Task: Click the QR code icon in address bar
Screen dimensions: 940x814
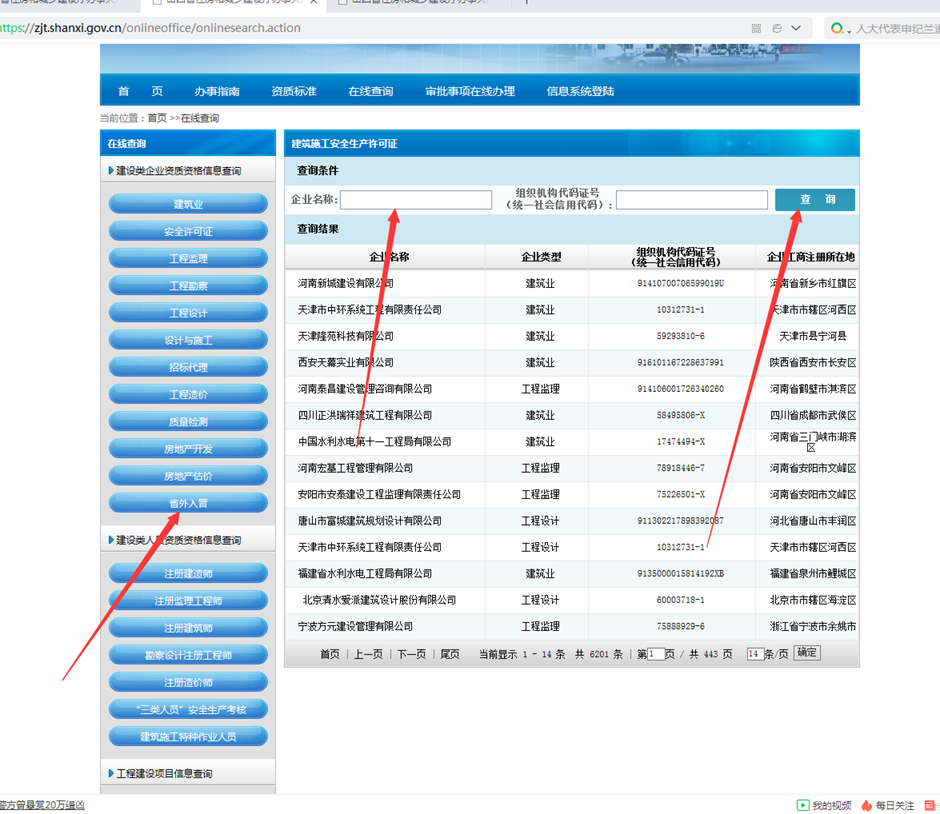Action: (756, 29)
